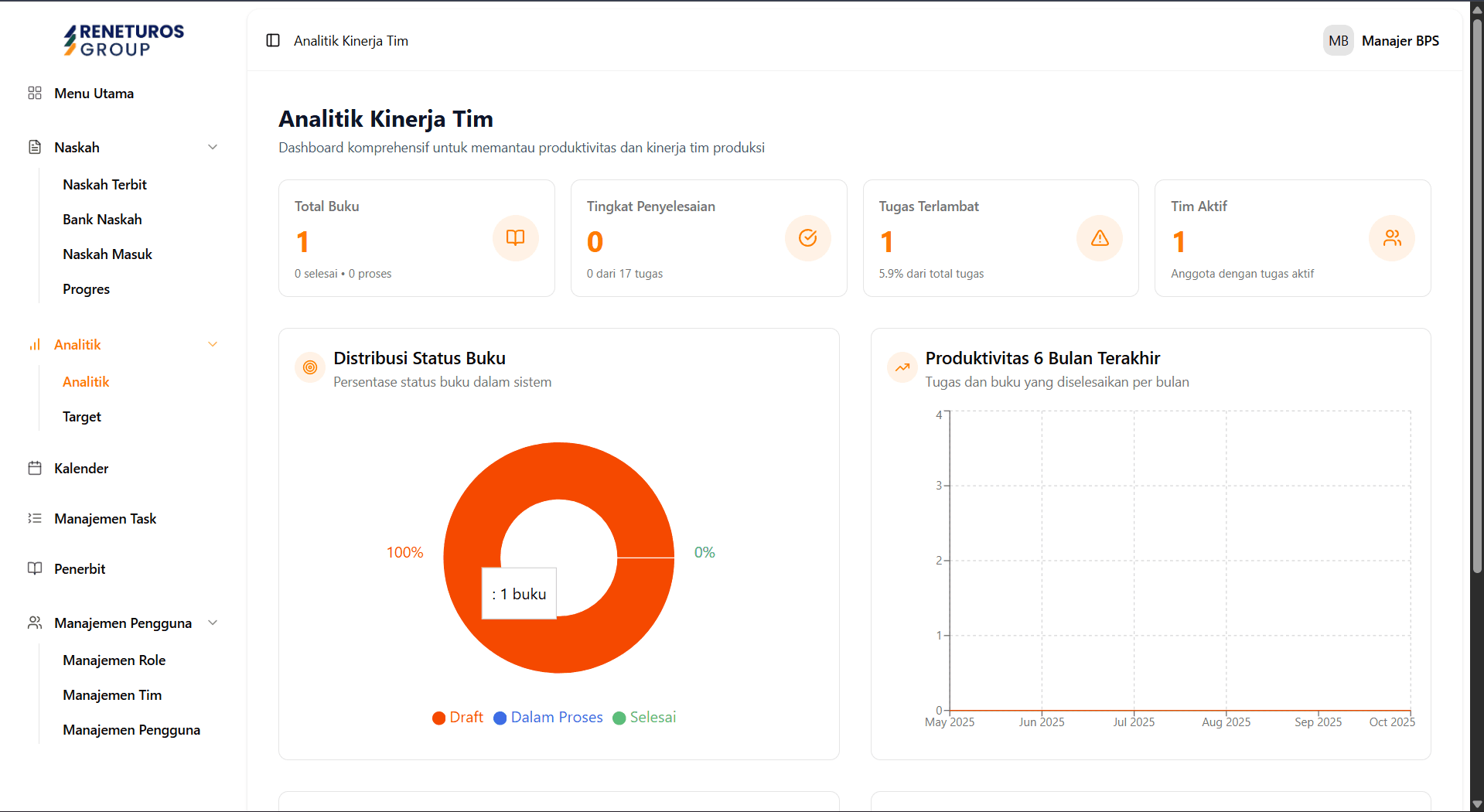This screenshot has width=1484, height=812.
Task: Collapse the Analitik section chevron
Action: pyautogui.click(x=213, y=343)
